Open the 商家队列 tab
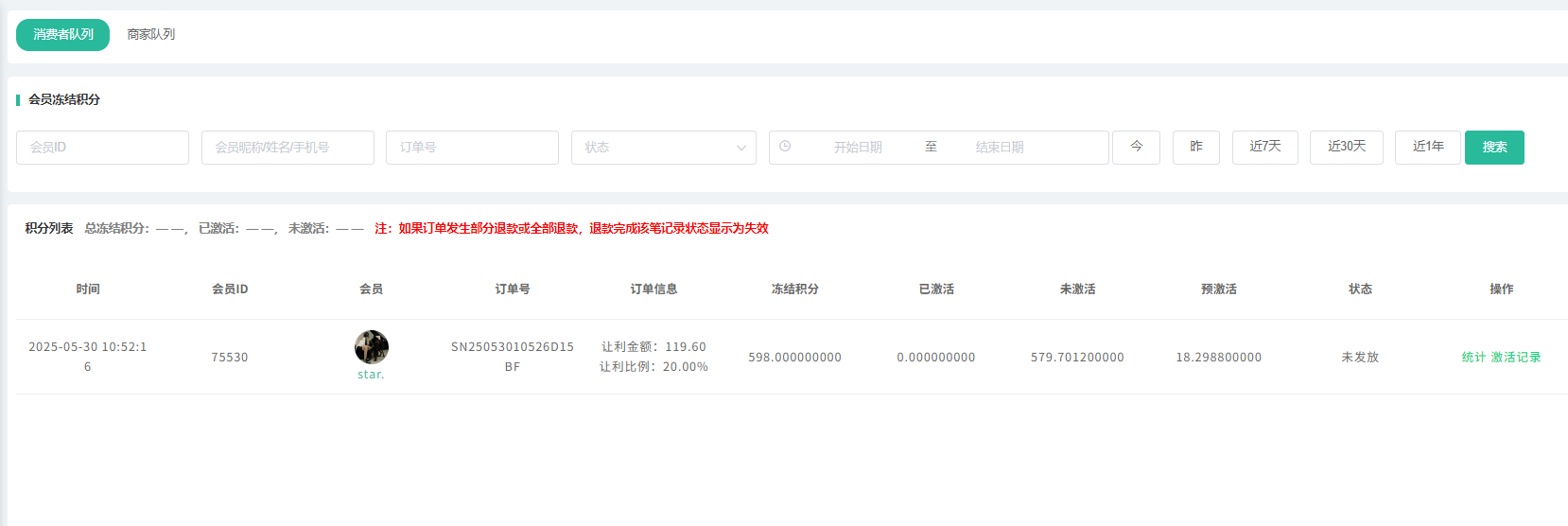Viewport: 1568px width, 526px height. click(x=151, y=35)
